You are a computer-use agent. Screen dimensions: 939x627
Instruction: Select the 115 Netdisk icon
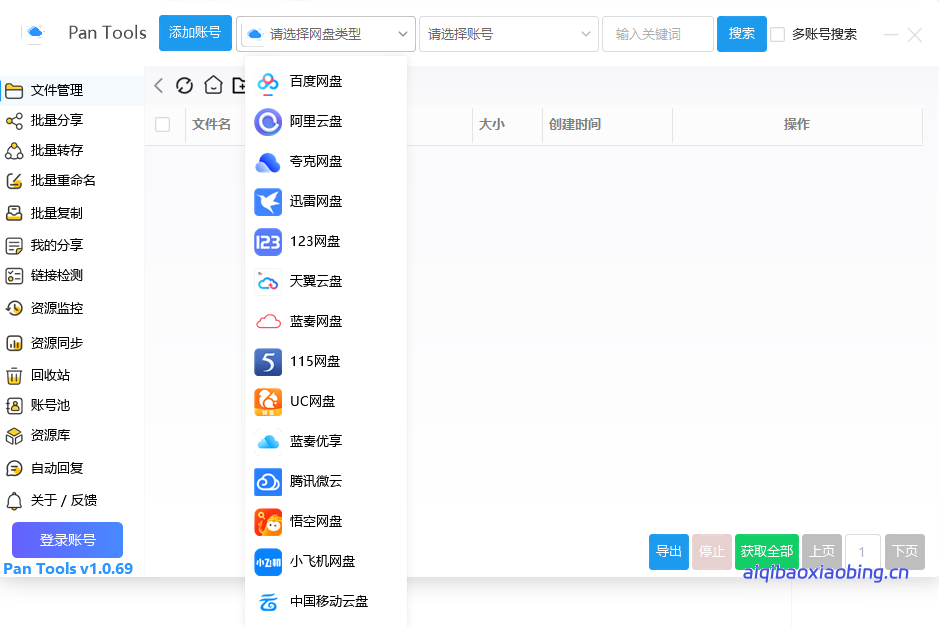click(x=268, y=362)
